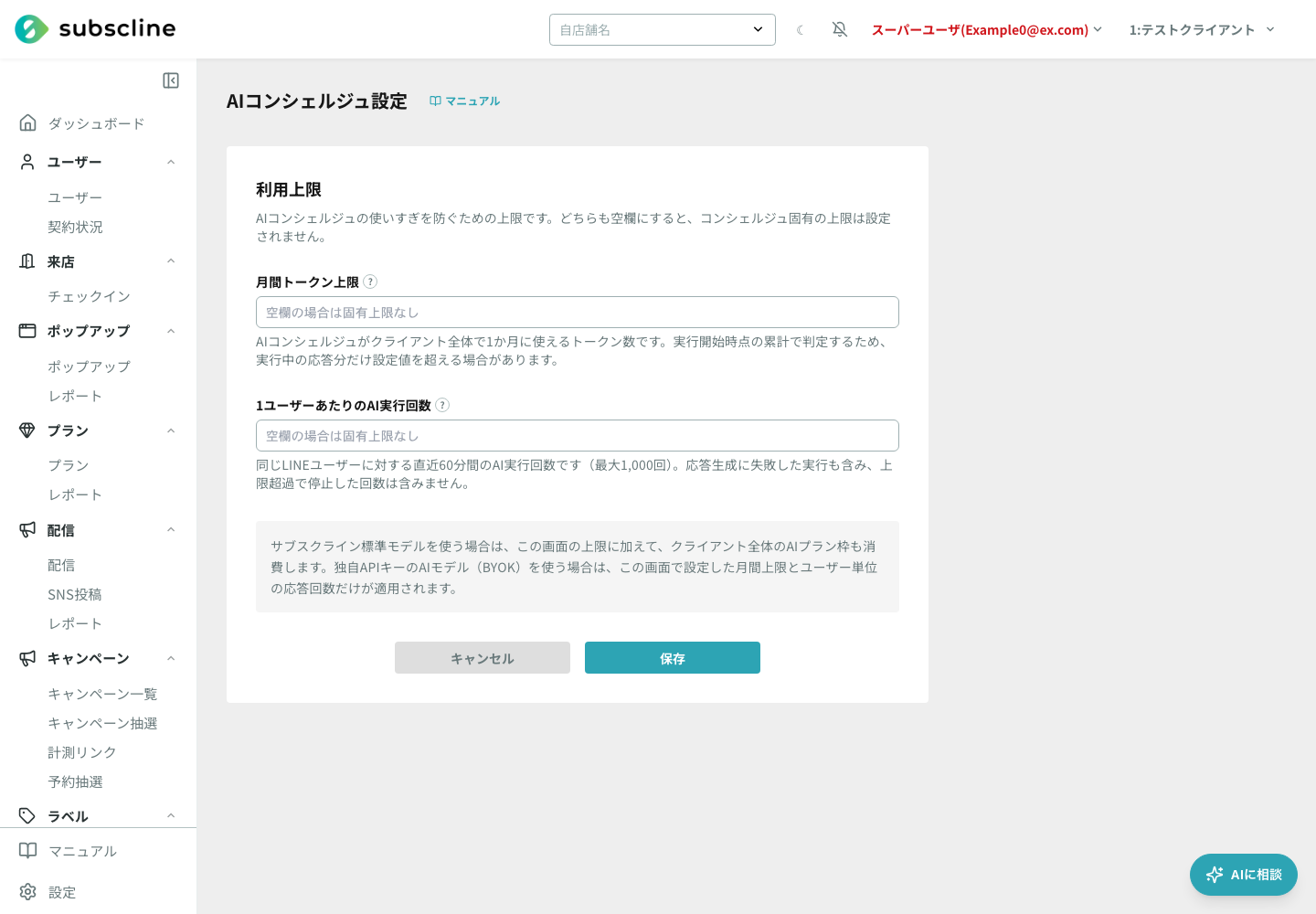Click the help icon next to 1ユーザーあたりのAI実行回数
The height and width of the screenshot is (914, 1316).
pyautogui.click(x=442, y=405)
